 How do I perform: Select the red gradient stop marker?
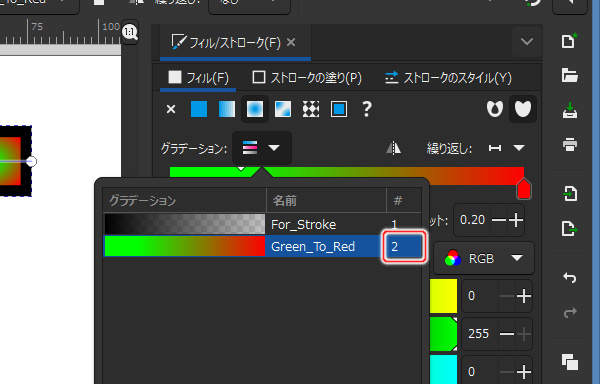[x=523, y=189]
